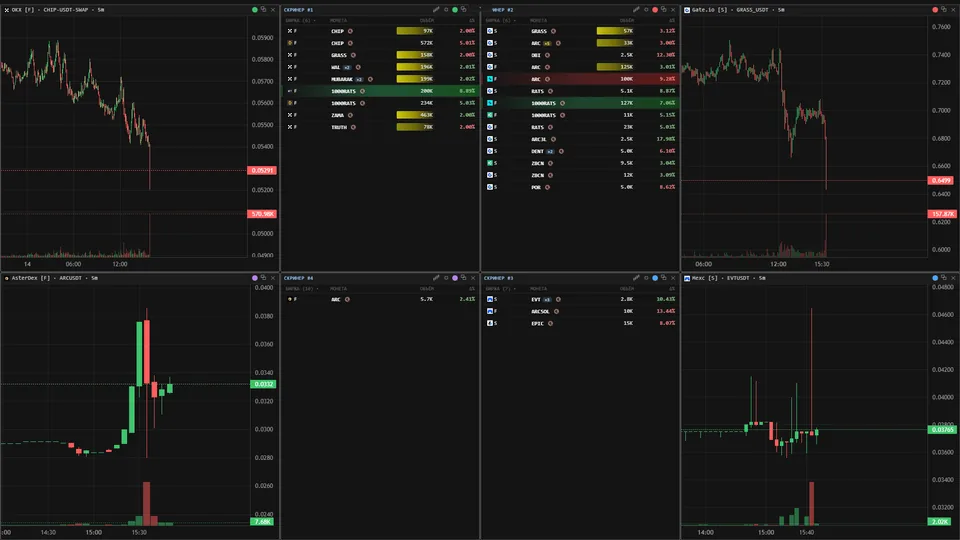
Task: Expand exchange filter (10) dropdown in Screener #4
Action: point(302,288)
